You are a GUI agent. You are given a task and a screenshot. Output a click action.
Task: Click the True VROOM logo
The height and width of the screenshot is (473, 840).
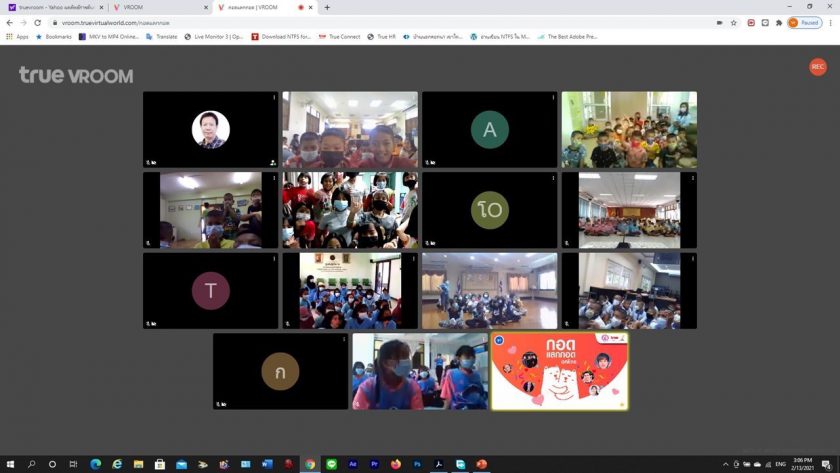pyautogui.click(x=76, y=75)
